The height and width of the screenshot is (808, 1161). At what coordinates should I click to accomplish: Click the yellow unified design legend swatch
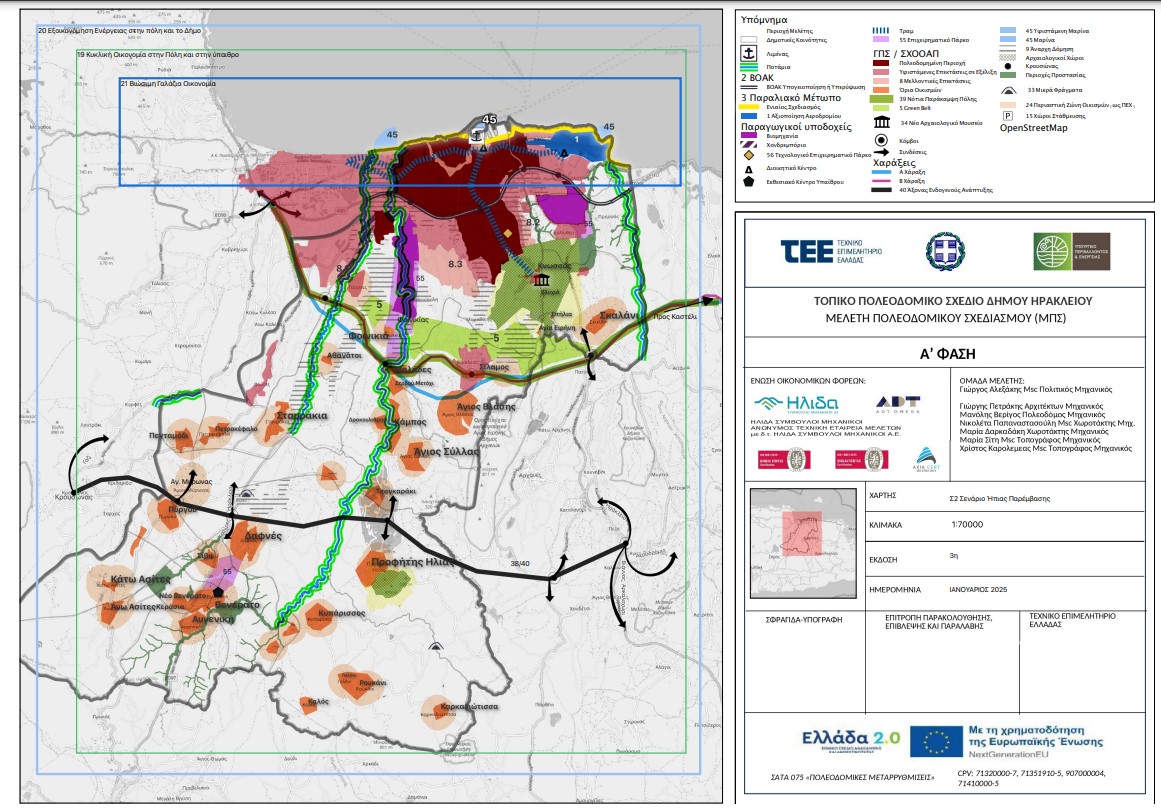point(748,106)
